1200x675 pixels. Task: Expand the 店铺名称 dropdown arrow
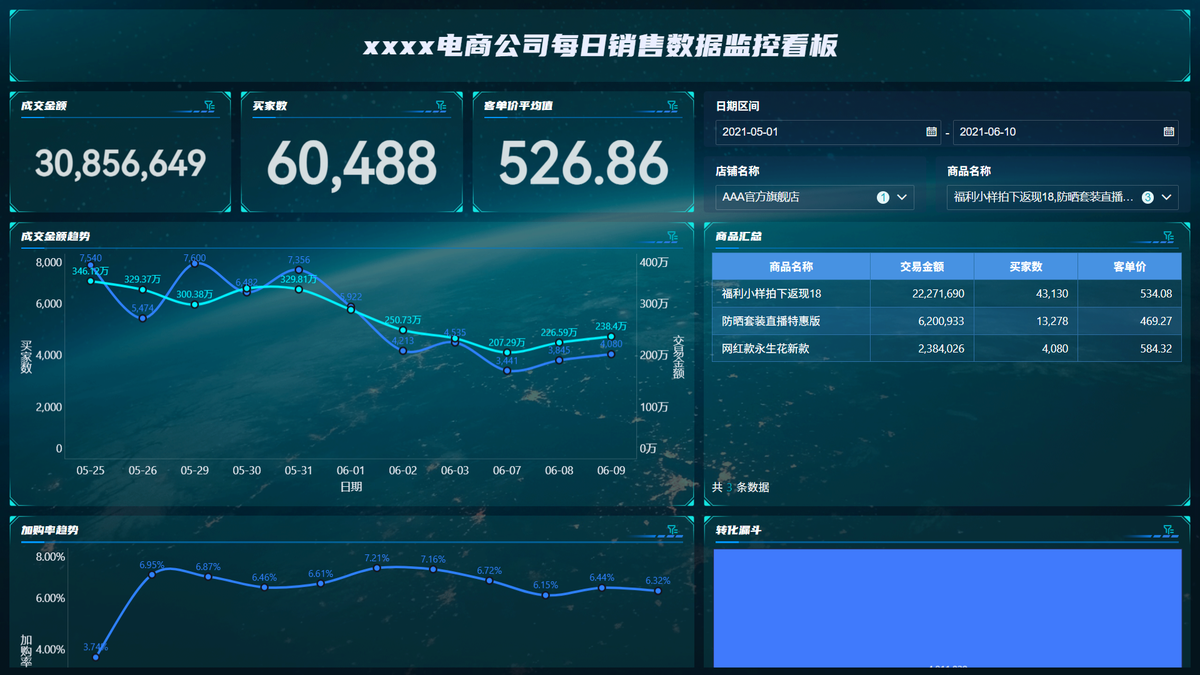point(903,198)
